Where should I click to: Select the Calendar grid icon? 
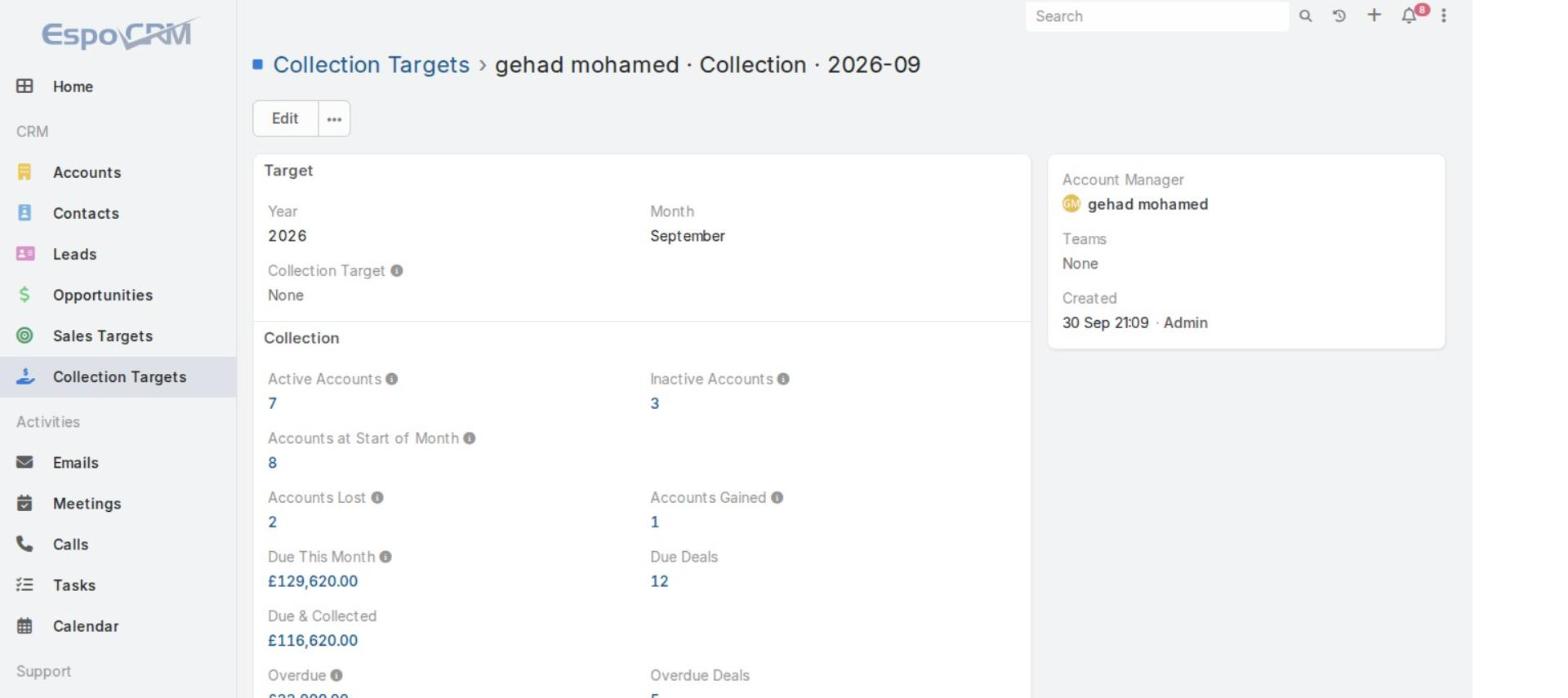[25, 626]
